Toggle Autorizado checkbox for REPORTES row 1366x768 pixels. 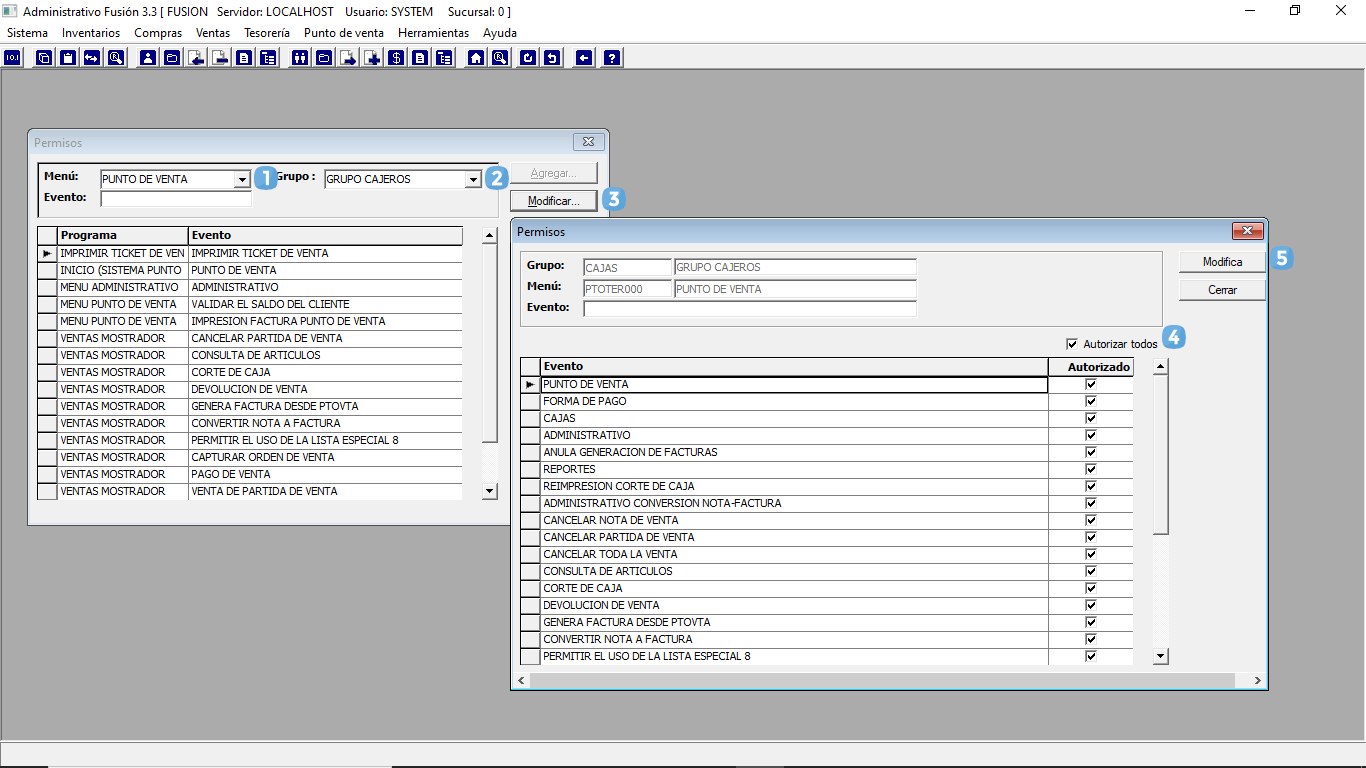coord(1091,469)
